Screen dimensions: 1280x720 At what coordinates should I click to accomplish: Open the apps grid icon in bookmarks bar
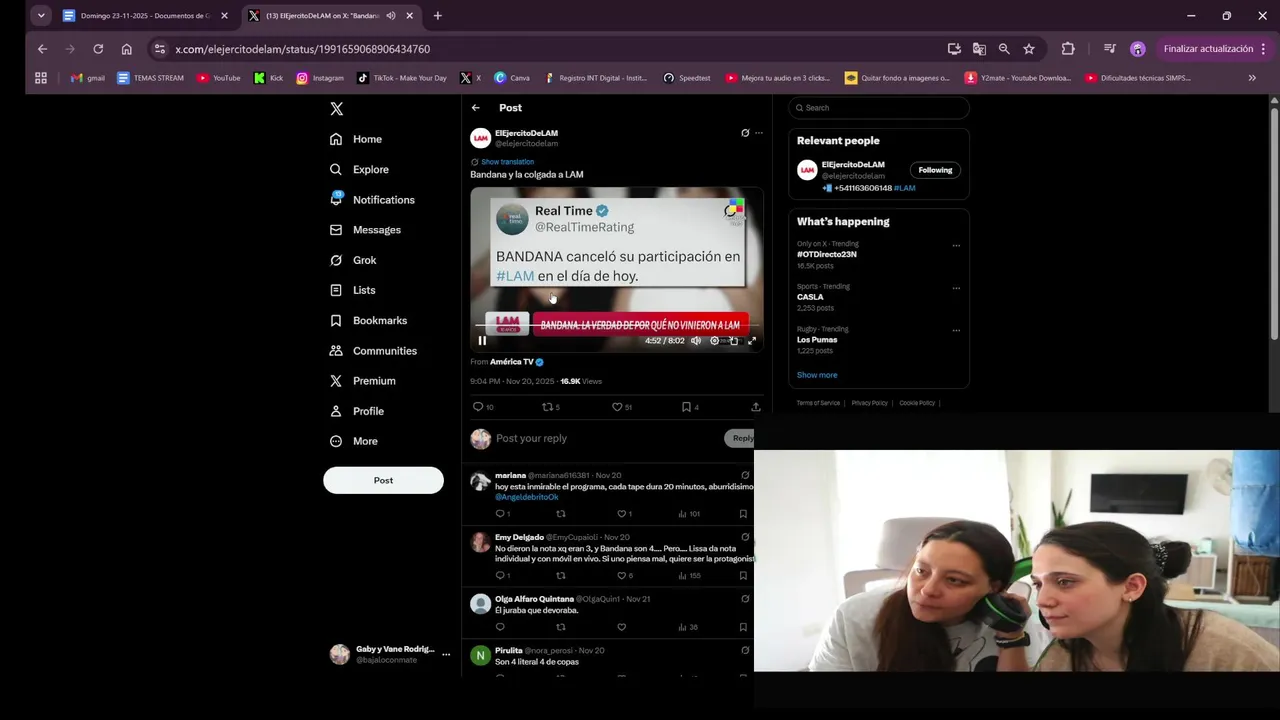pos(41,78)
